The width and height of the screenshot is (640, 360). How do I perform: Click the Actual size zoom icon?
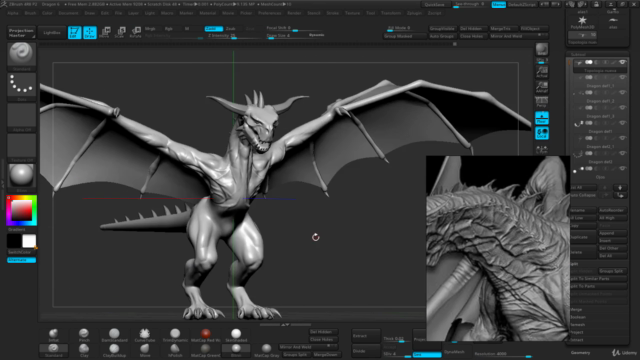click(542, 72)
